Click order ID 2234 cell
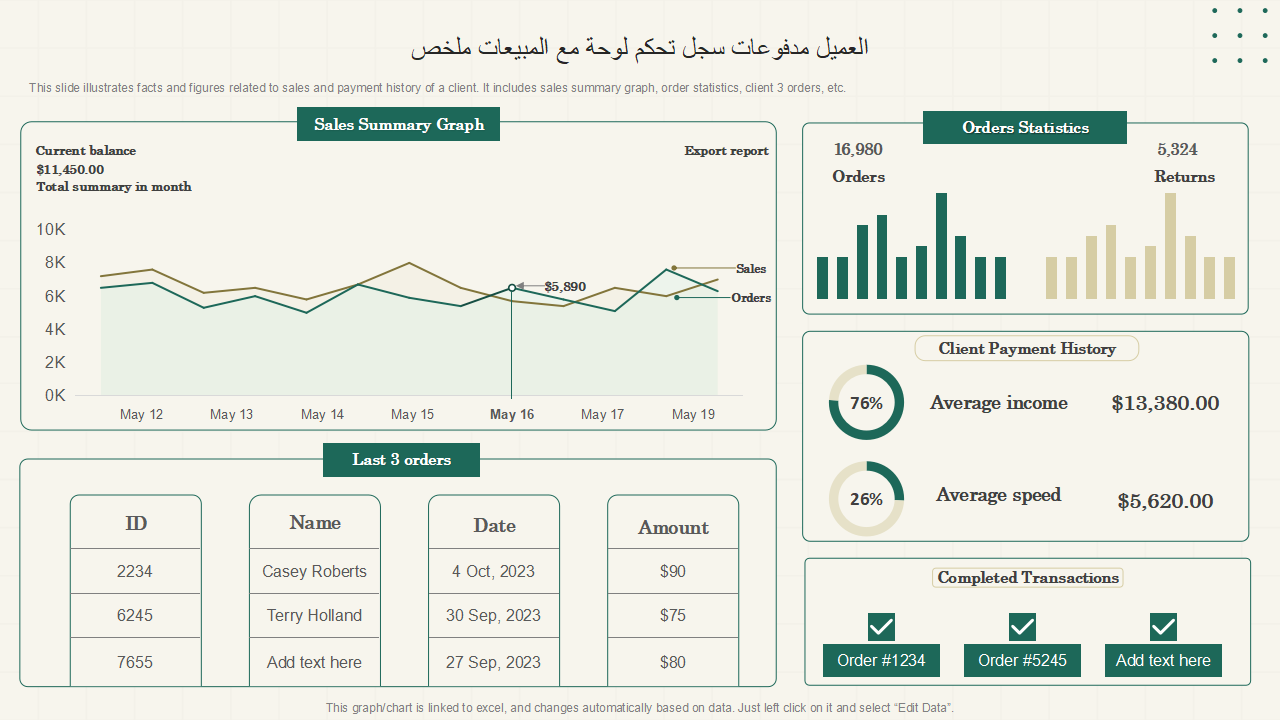 [135, 571]
